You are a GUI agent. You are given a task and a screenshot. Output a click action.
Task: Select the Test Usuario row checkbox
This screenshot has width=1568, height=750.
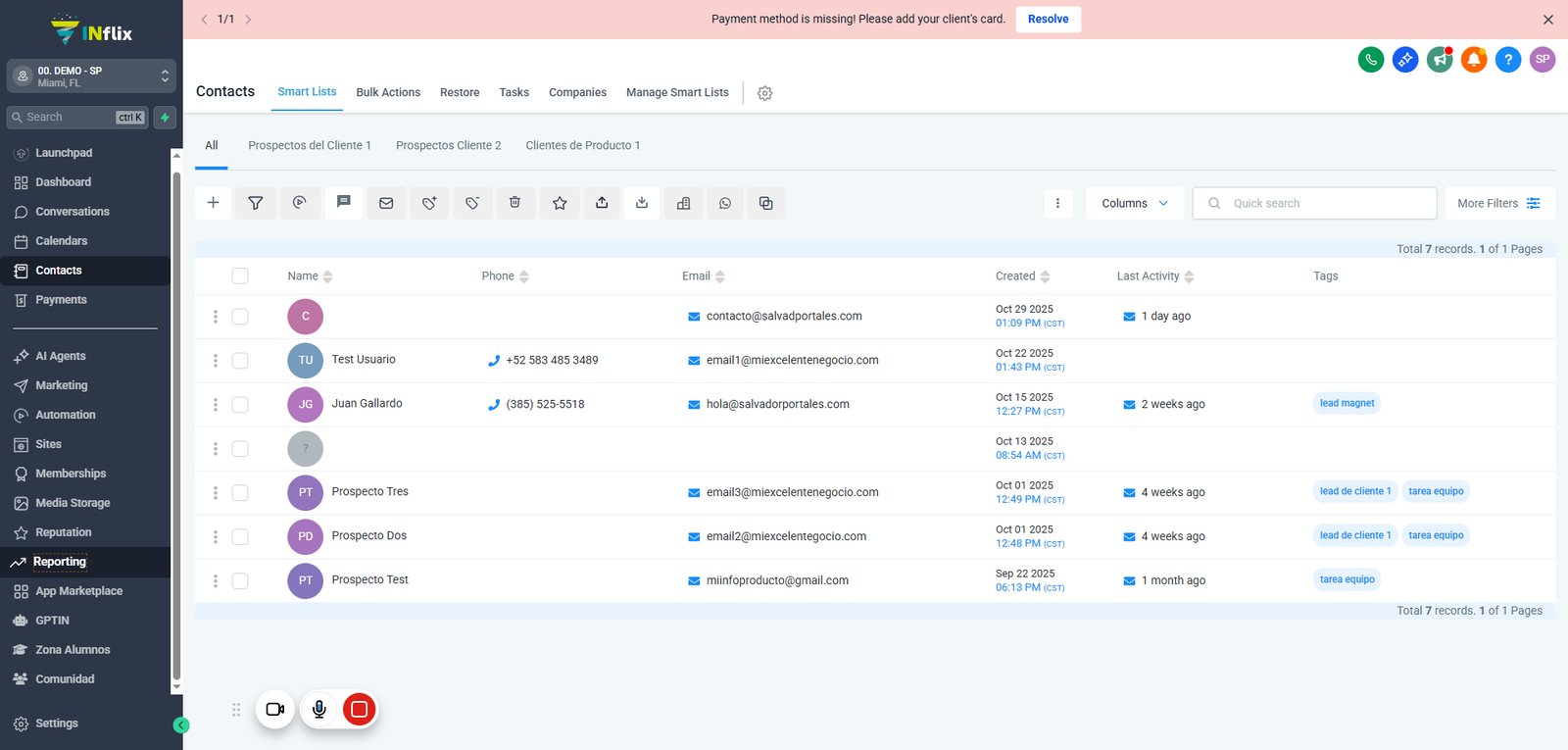click(240, 361)
